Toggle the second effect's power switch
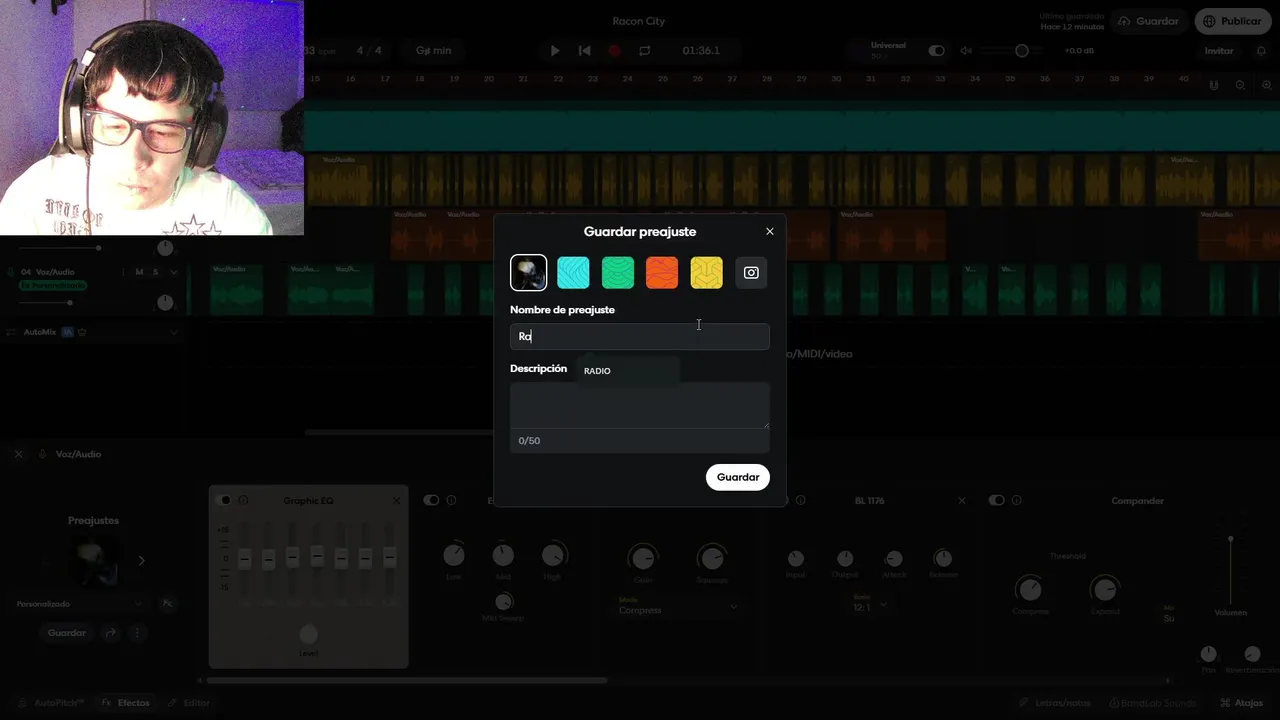 [x=431, y=500]
